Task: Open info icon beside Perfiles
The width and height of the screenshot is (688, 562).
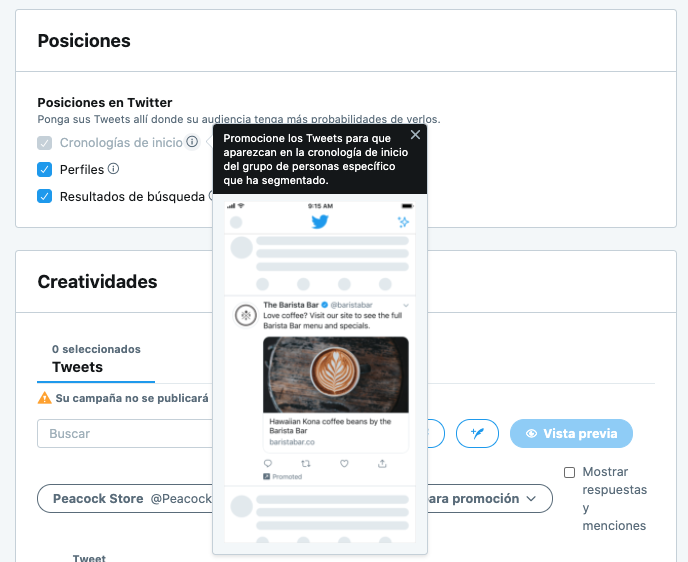Action: [113, 168]
